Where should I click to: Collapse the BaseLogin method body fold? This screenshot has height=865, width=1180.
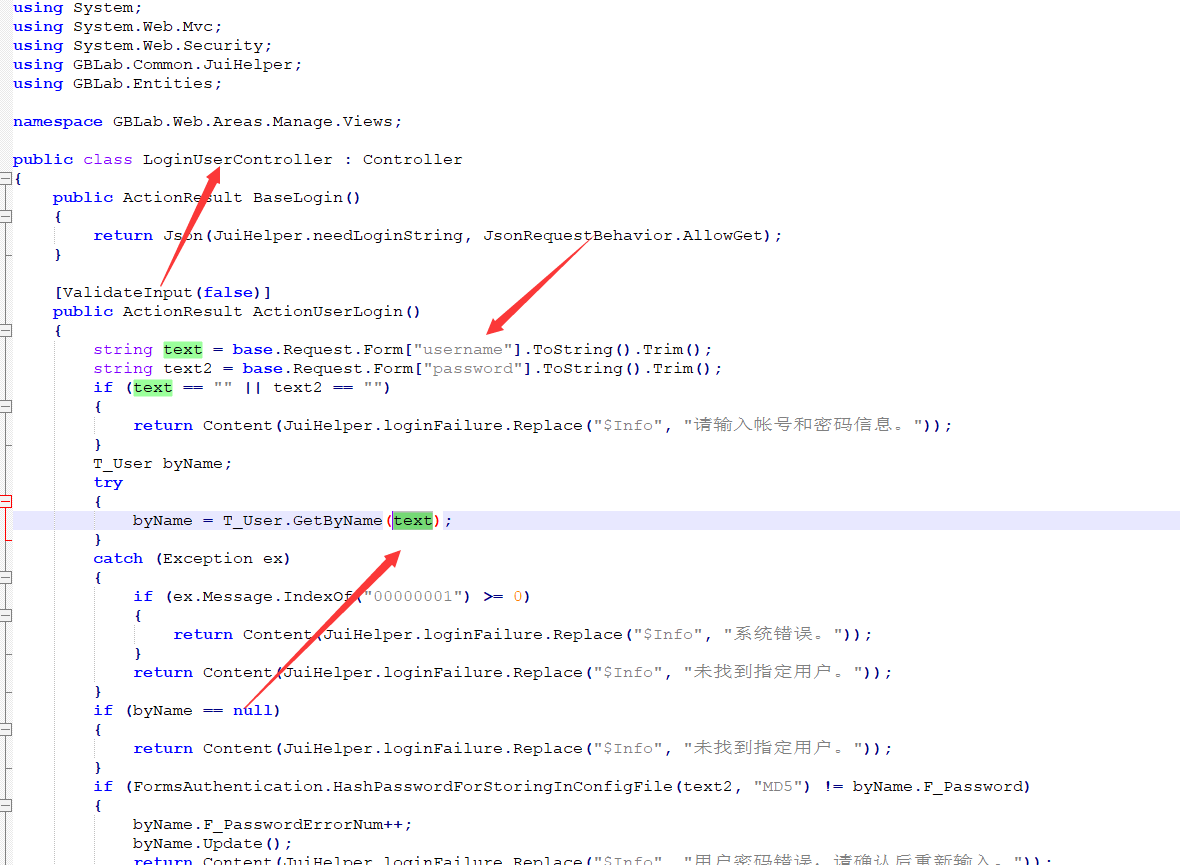coord(6,216)
